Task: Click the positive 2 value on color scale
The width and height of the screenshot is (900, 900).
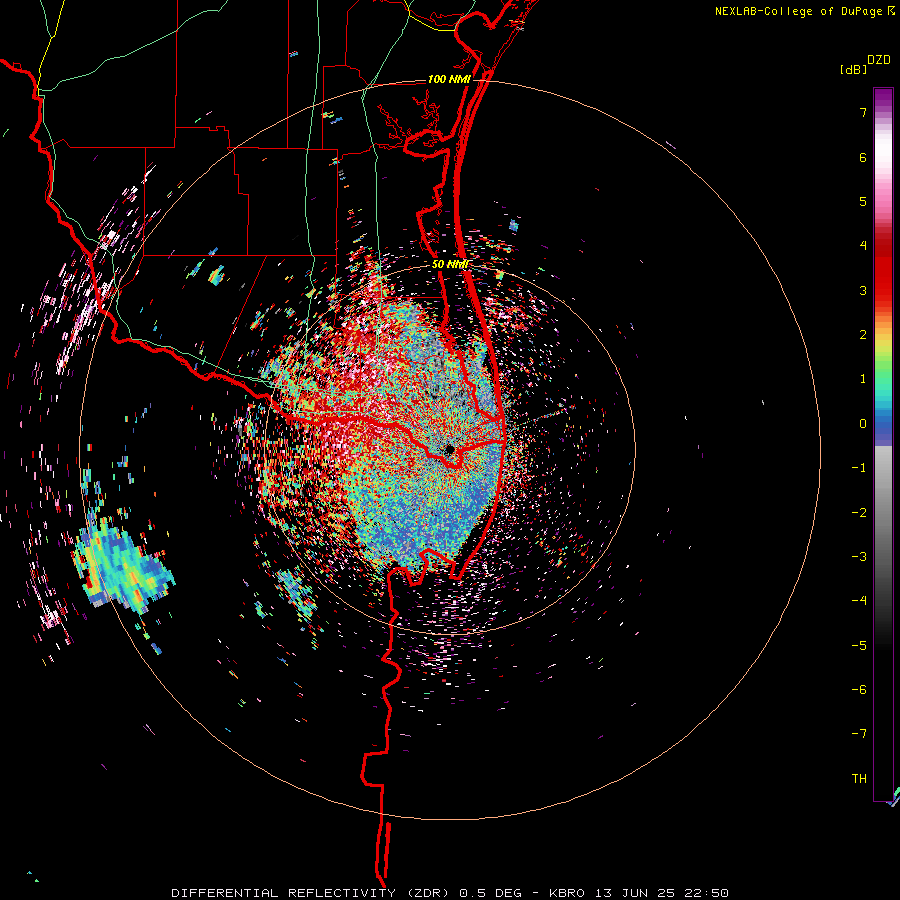Action: 863,335
